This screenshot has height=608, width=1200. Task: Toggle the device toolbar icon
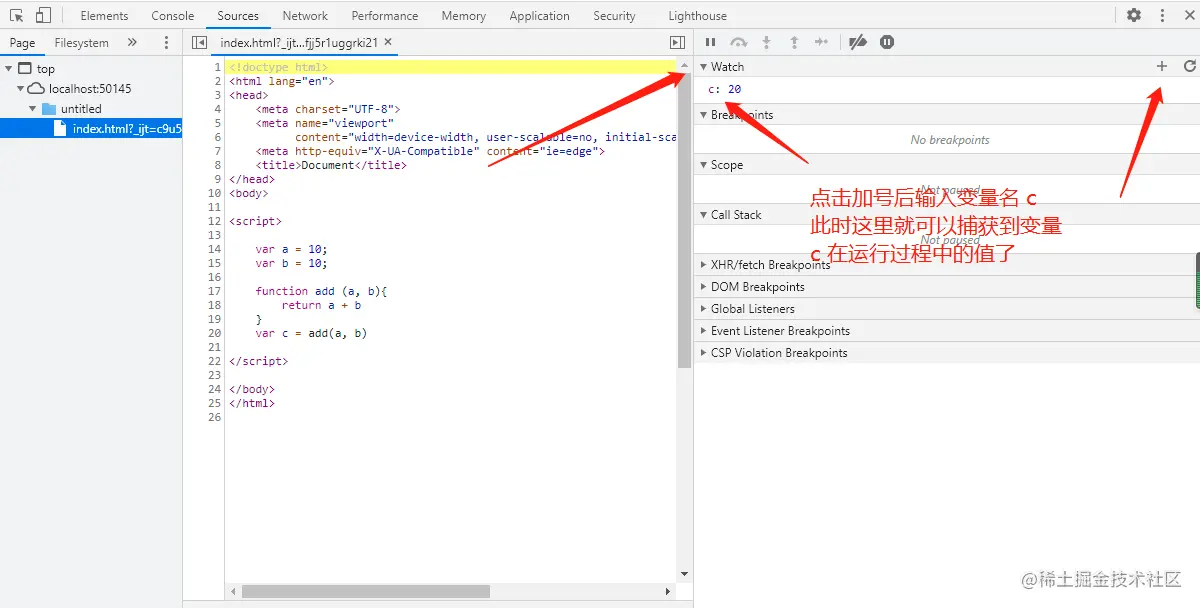coord(43,15)
